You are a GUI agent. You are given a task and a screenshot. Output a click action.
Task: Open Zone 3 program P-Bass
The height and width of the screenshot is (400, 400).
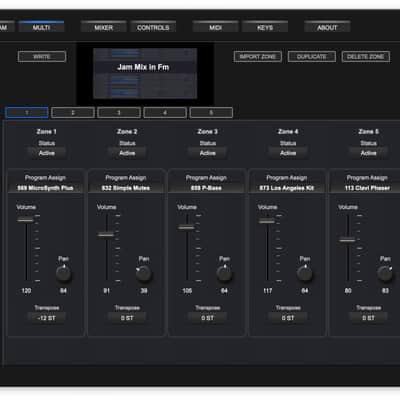(206, 188)
